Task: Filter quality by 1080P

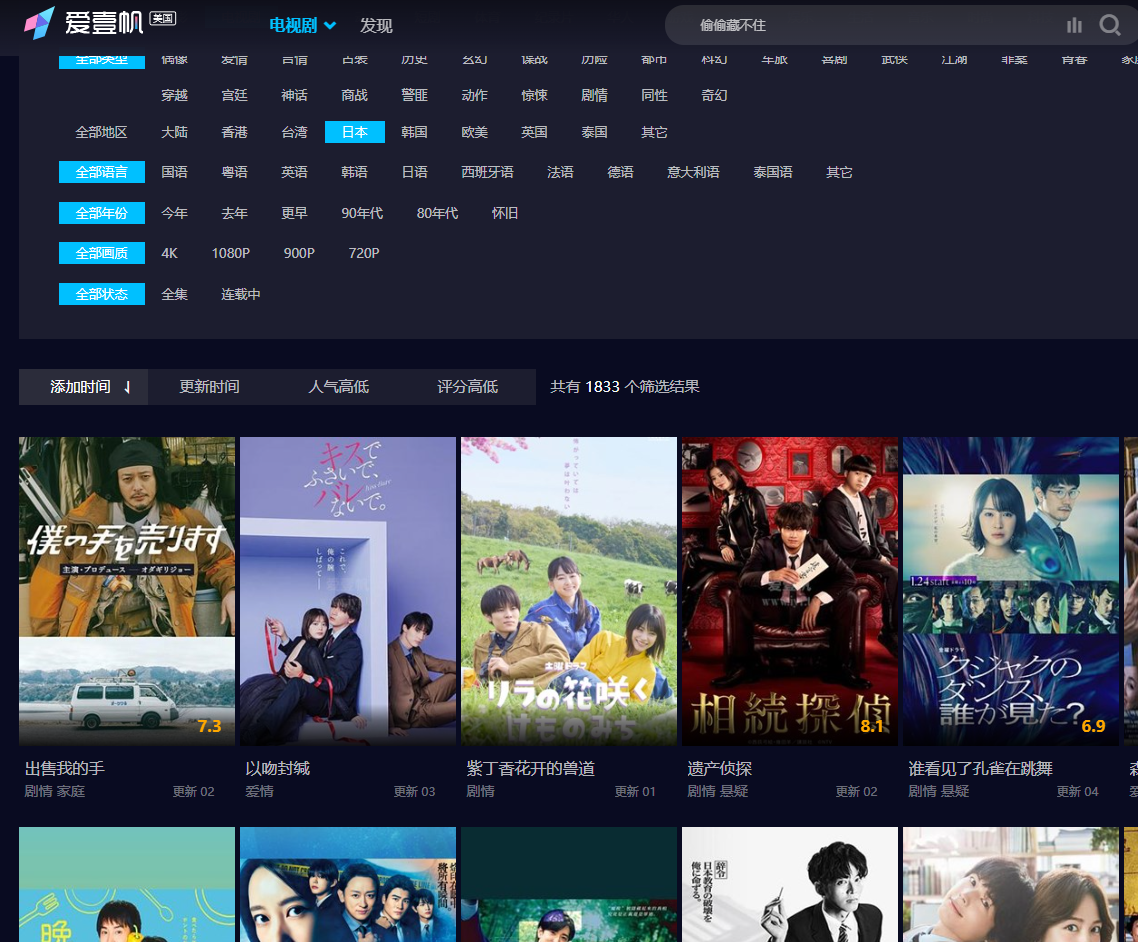Action: [x=231, y=253]
